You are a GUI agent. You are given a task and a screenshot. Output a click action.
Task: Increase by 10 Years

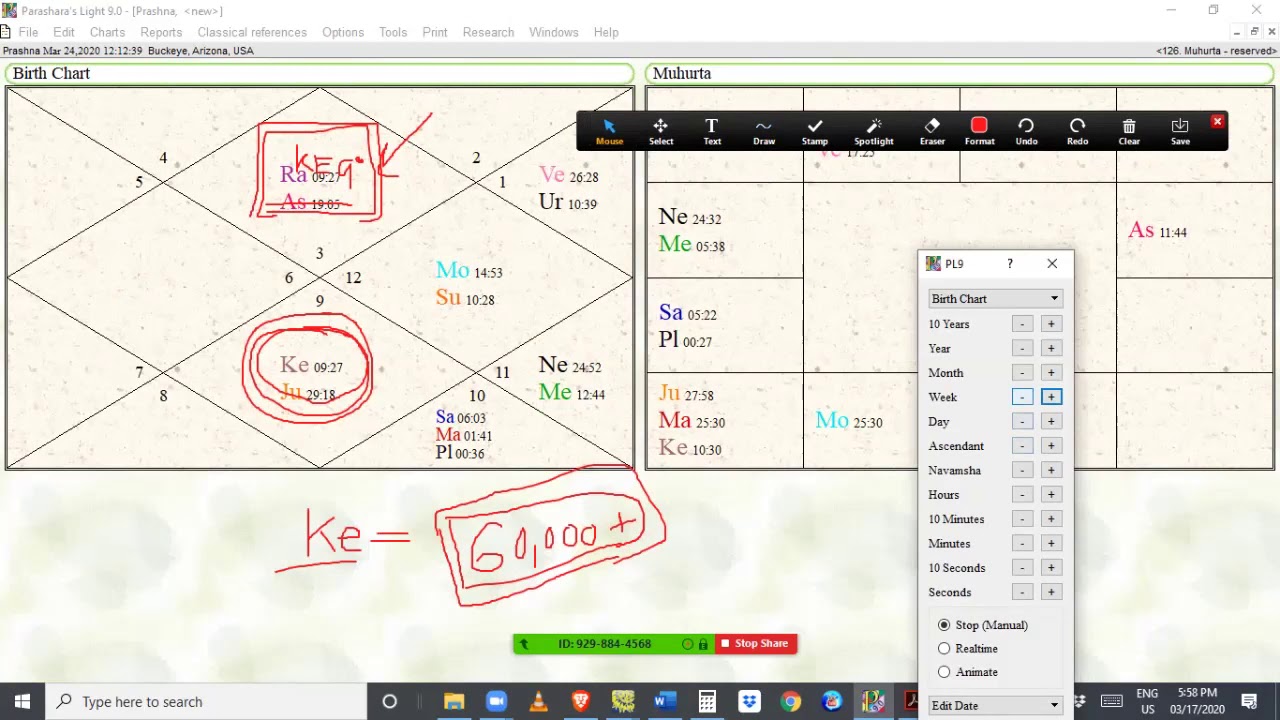(1051, 324)
